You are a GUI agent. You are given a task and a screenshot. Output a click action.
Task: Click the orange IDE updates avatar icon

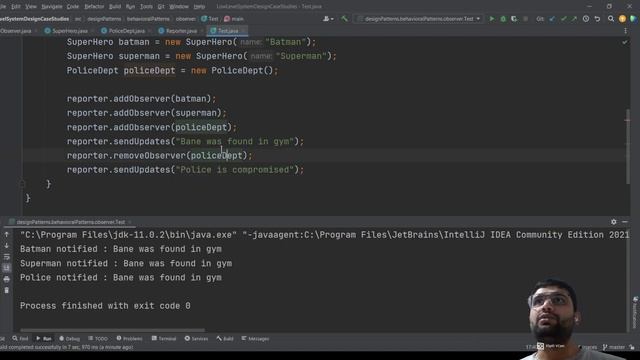pyautogui.click(x=622, y=19)
